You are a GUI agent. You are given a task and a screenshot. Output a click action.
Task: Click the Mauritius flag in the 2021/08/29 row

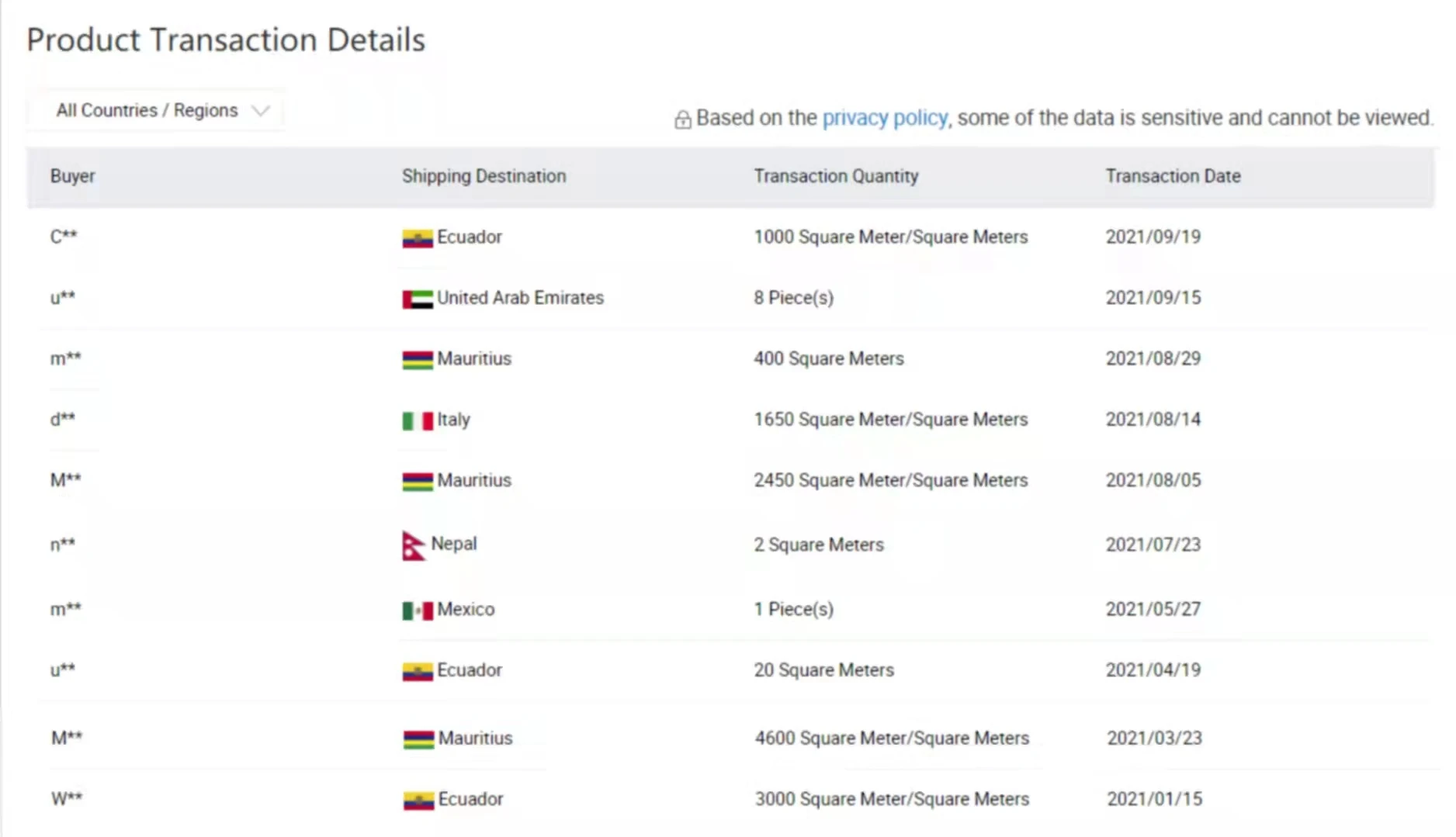pos(418,360)
